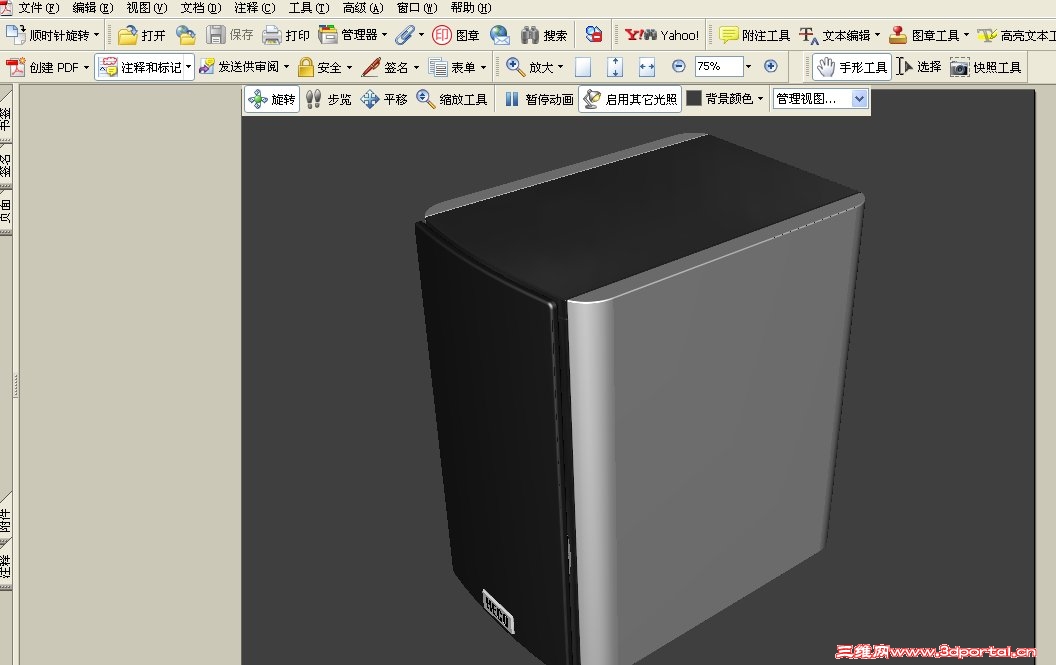Expand the 安全 dropdown arrow
The image size is (1056, 665).
click(x=349, y=67)
